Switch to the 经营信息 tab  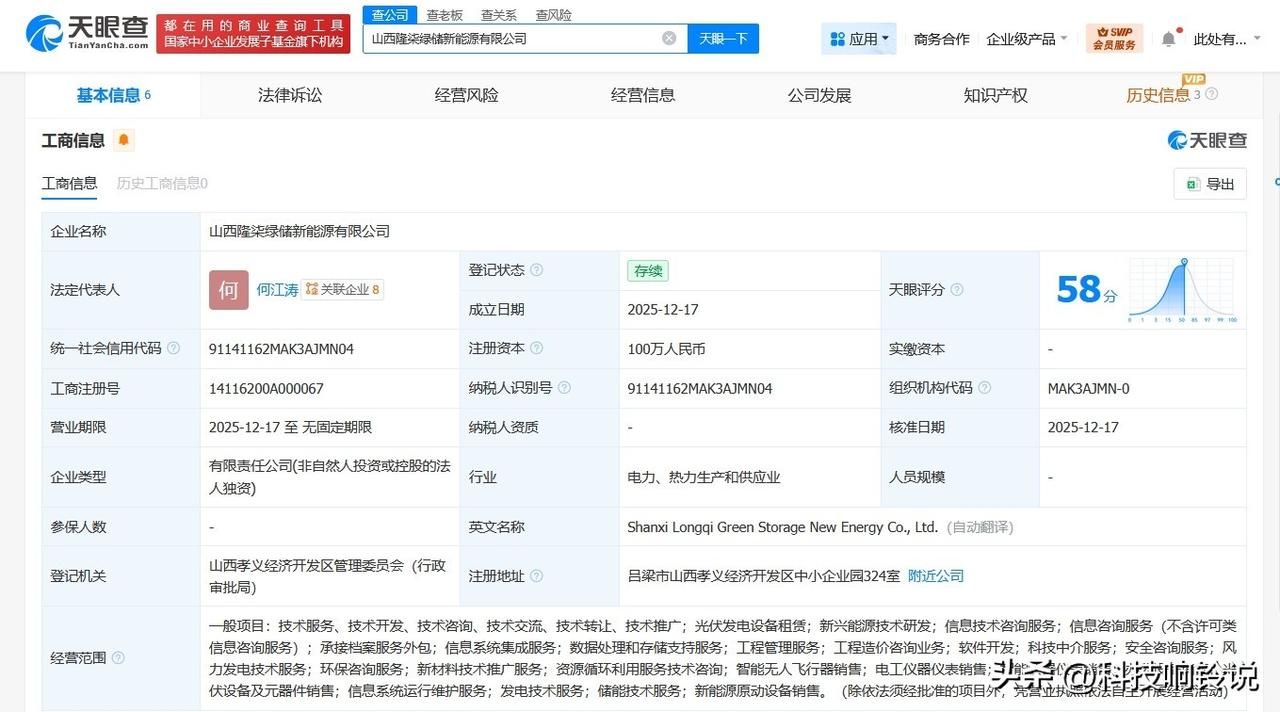[x=643, y=95]
